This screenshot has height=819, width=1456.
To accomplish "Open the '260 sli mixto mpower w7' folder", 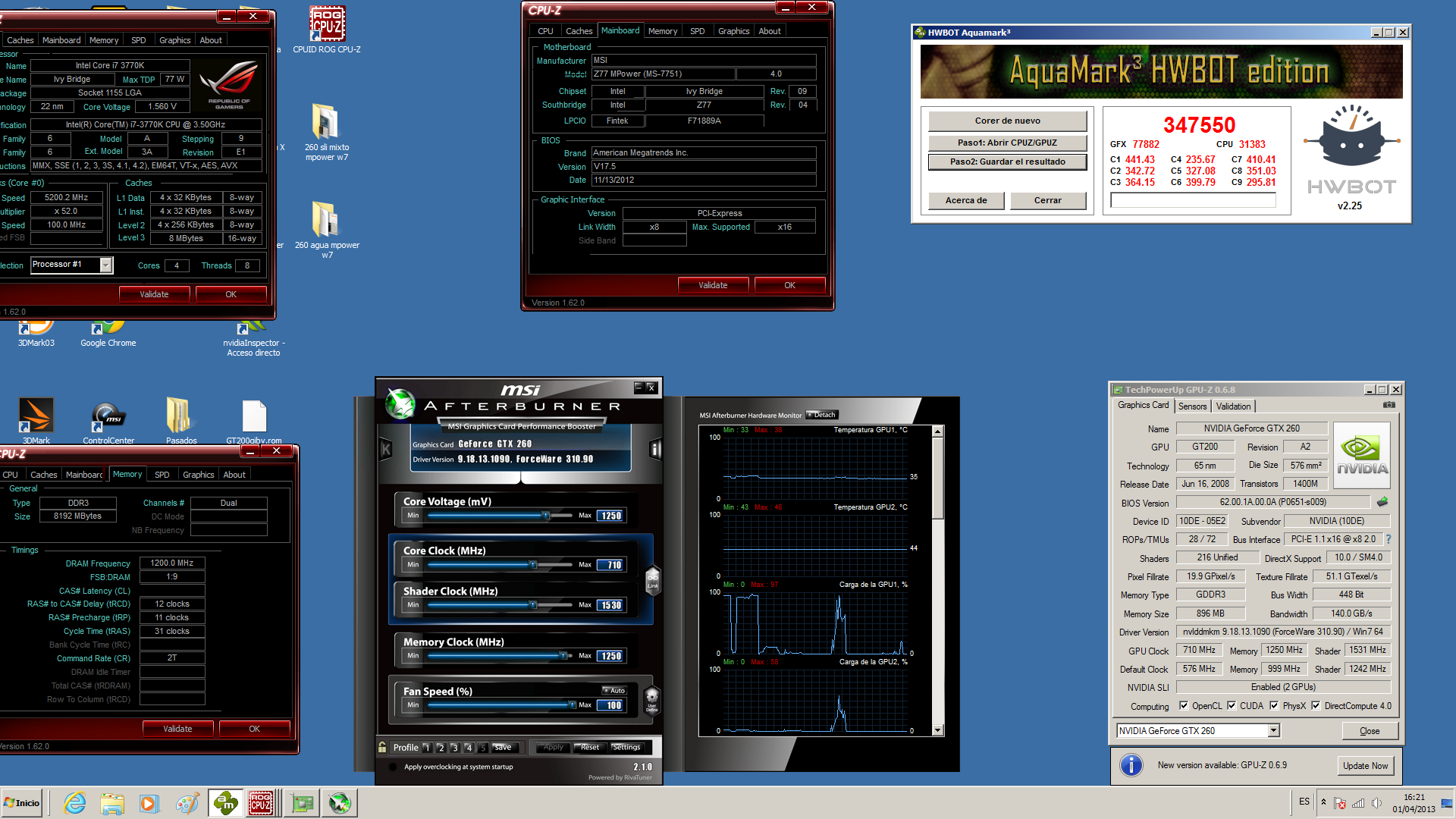I will (327, 130).
